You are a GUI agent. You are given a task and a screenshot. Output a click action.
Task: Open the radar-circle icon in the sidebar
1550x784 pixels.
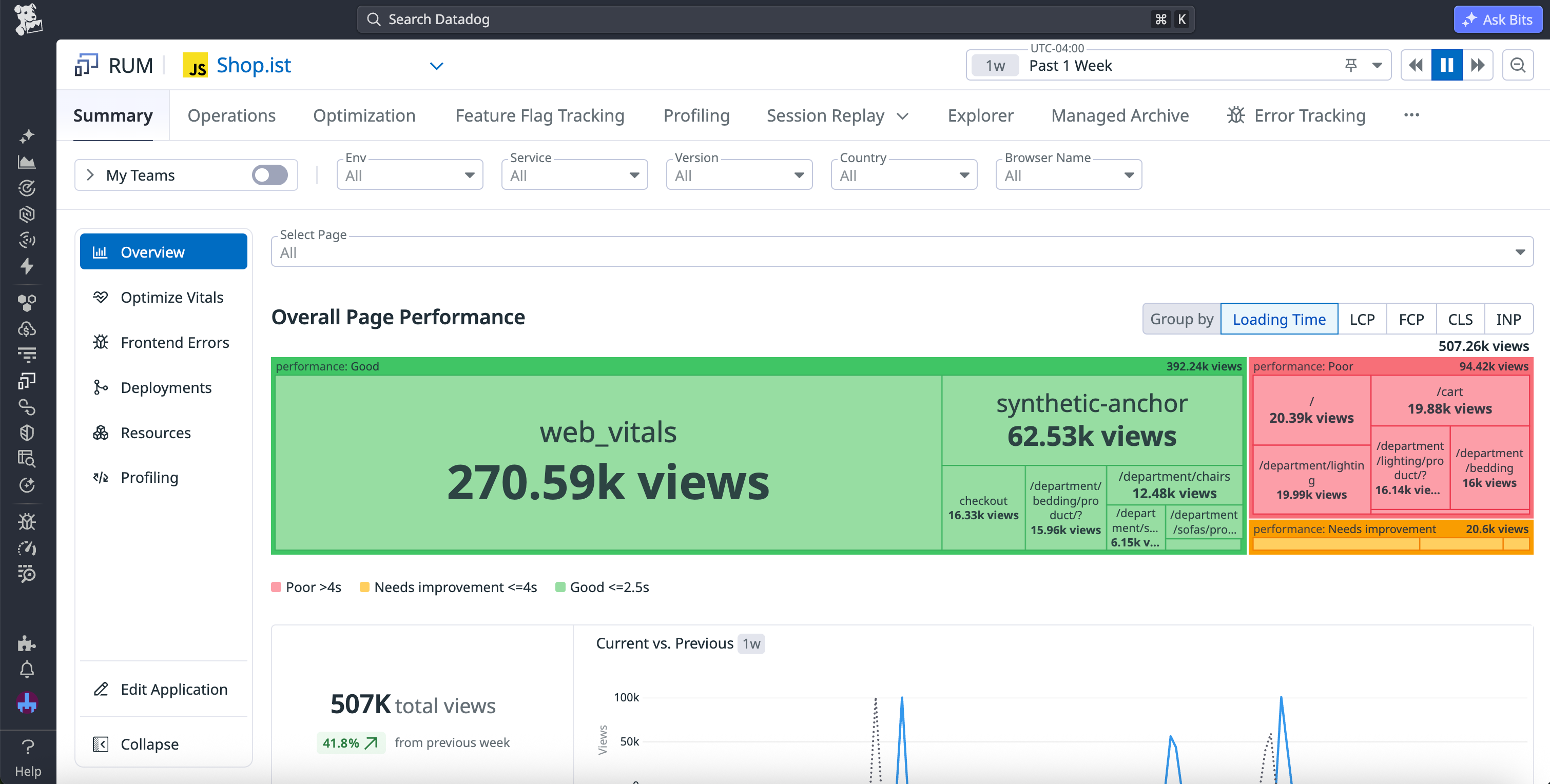click(x=27, y=240)
